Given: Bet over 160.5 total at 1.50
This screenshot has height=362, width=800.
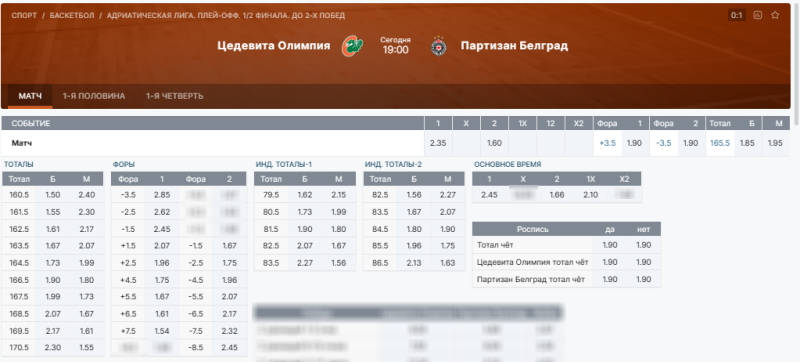Looking at the screenshot, I should pyautogui.click(x=53, y=195).
